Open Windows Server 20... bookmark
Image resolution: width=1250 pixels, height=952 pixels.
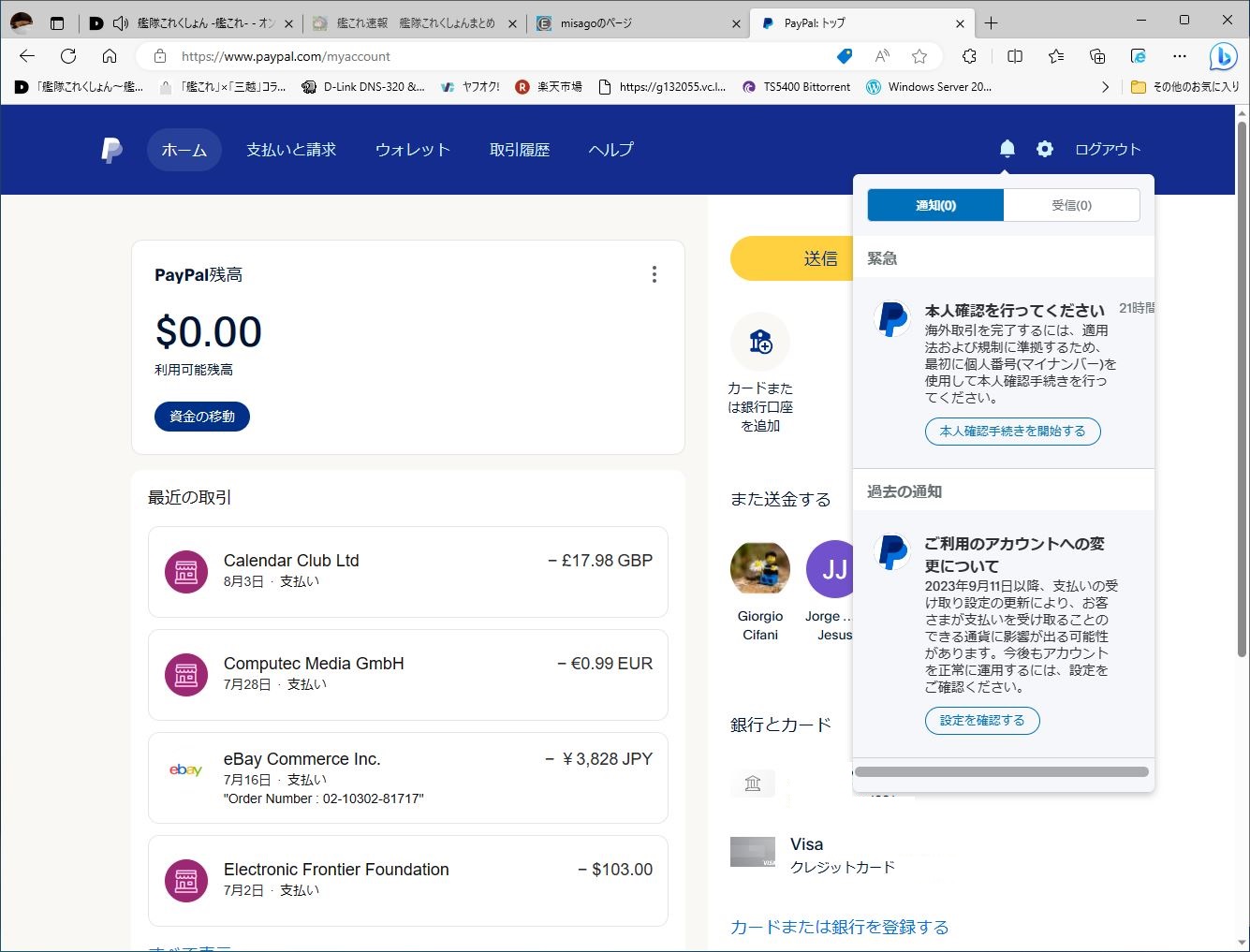click(929, 87)
